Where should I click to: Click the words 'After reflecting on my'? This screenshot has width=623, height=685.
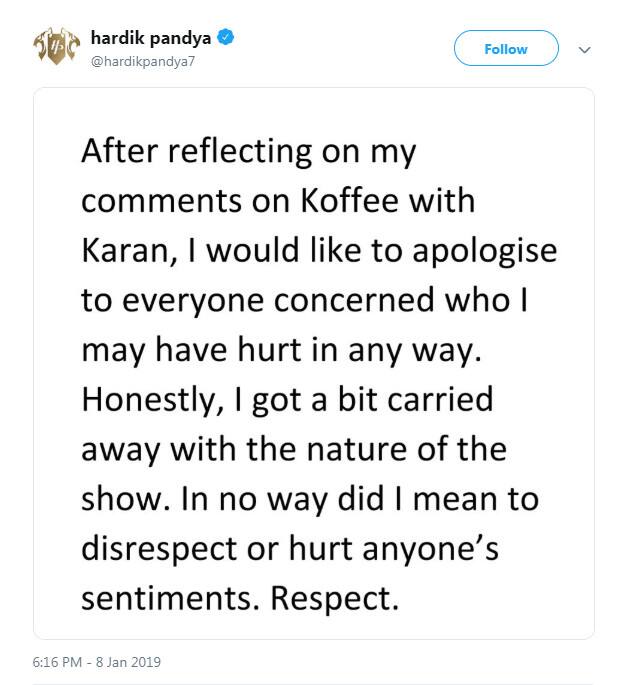click(x=249, y=152)
